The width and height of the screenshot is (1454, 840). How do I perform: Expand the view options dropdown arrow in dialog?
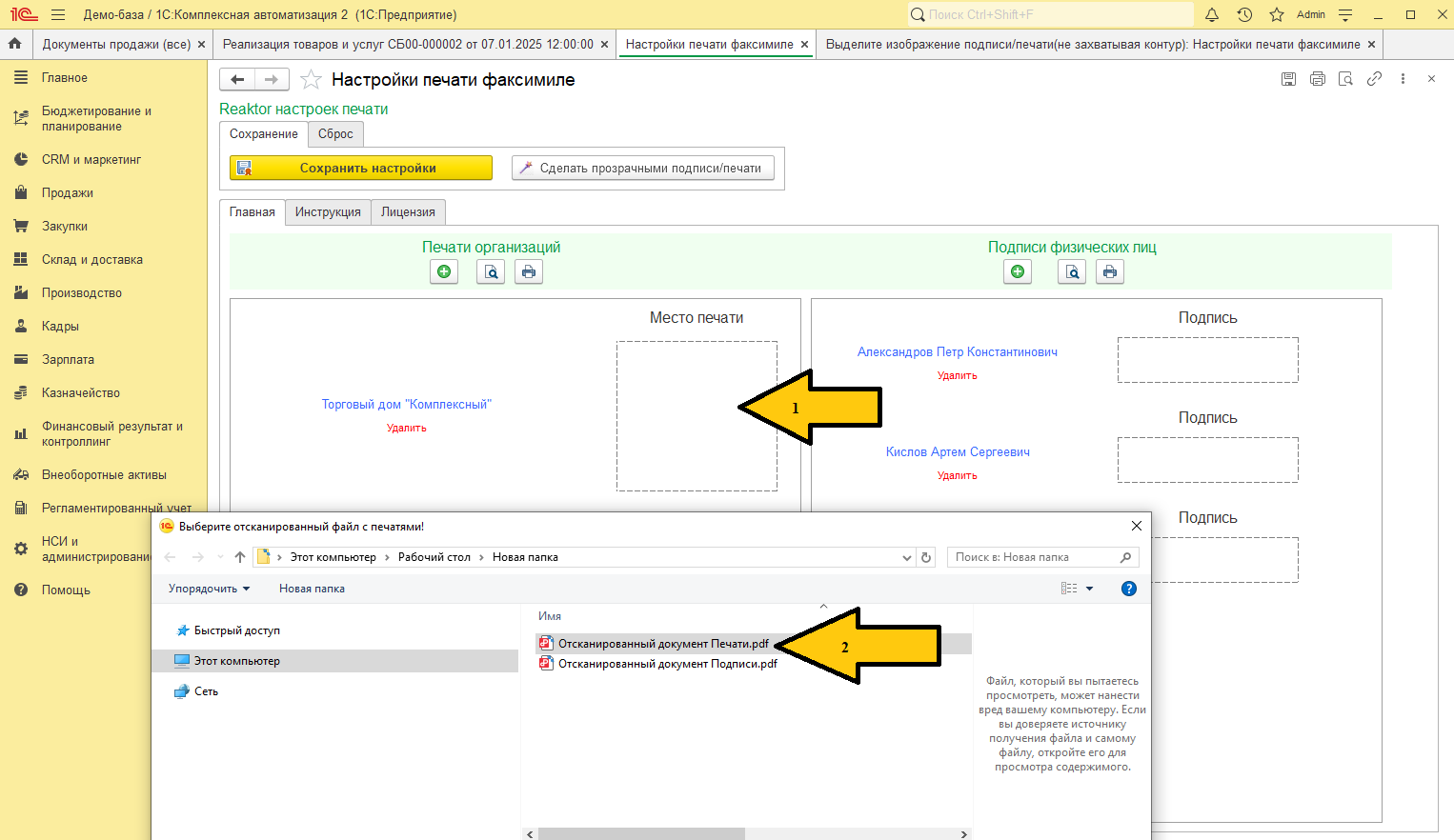click(1090, 589)
